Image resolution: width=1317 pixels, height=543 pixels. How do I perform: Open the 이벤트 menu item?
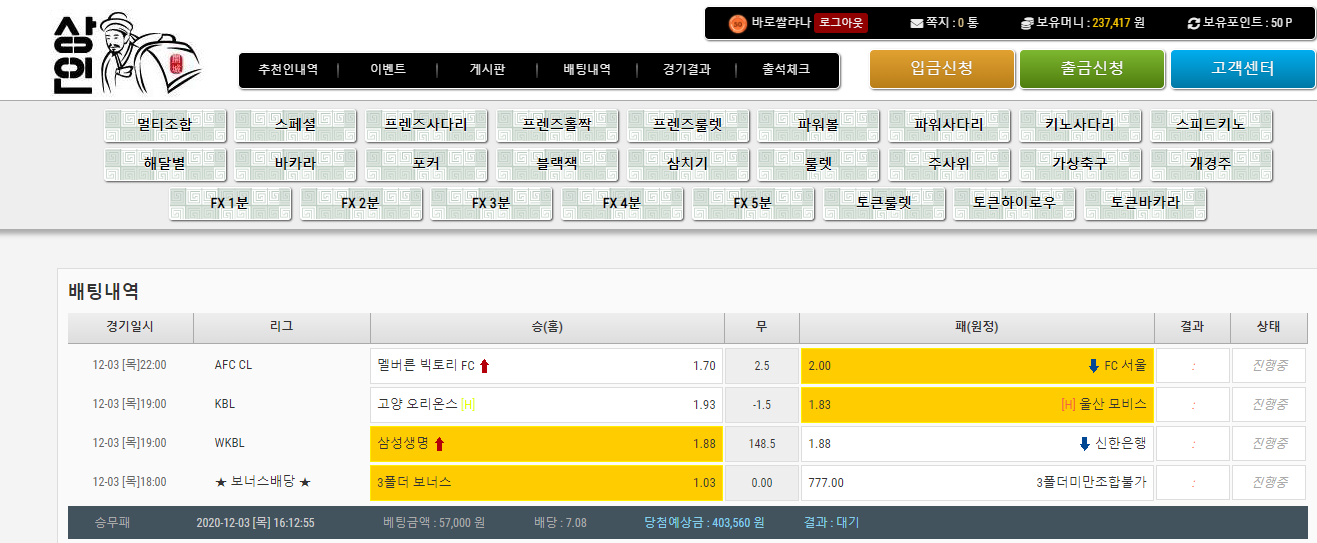pos(387,70)
